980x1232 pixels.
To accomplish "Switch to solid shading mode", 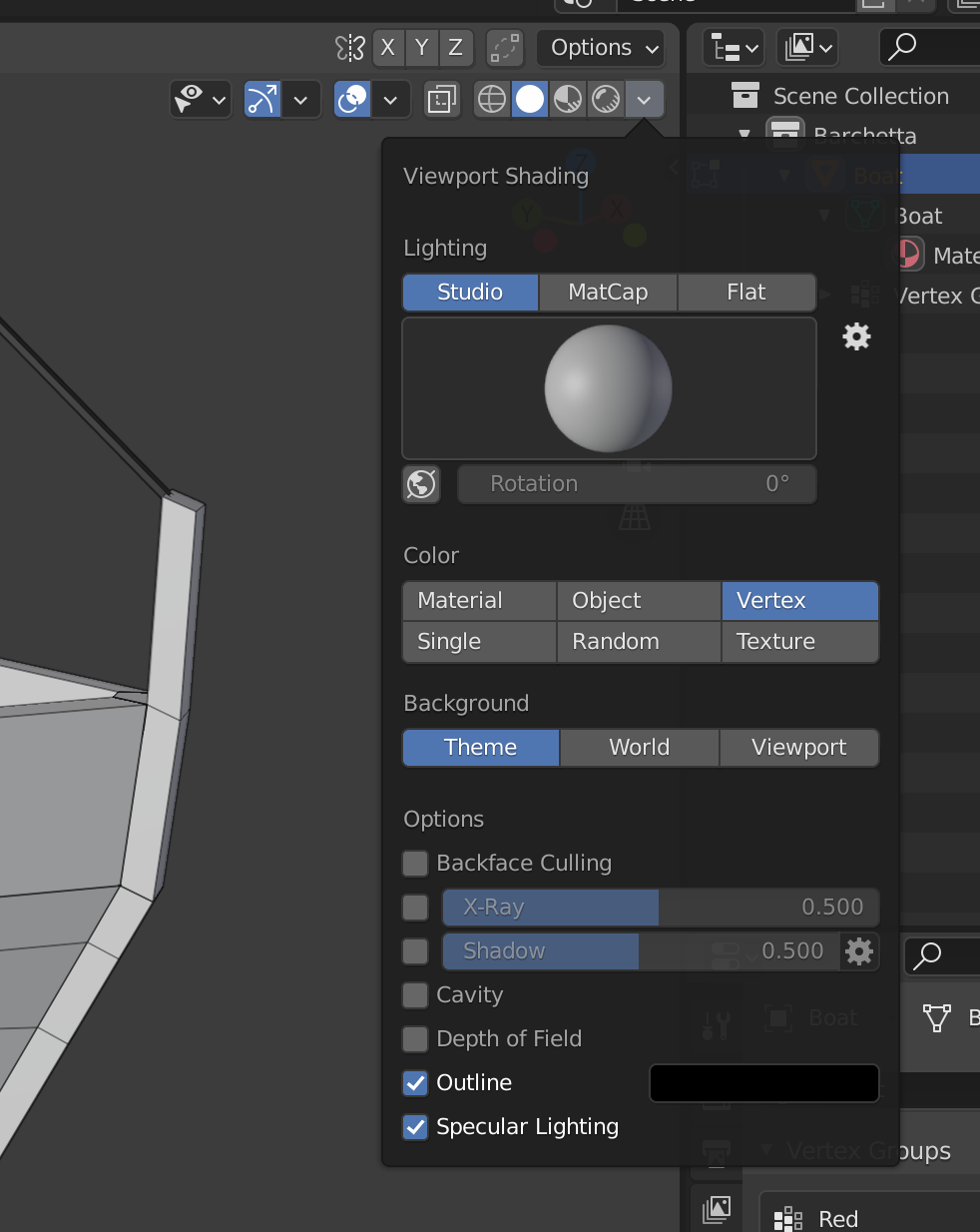I will click(x=530, y=99).
